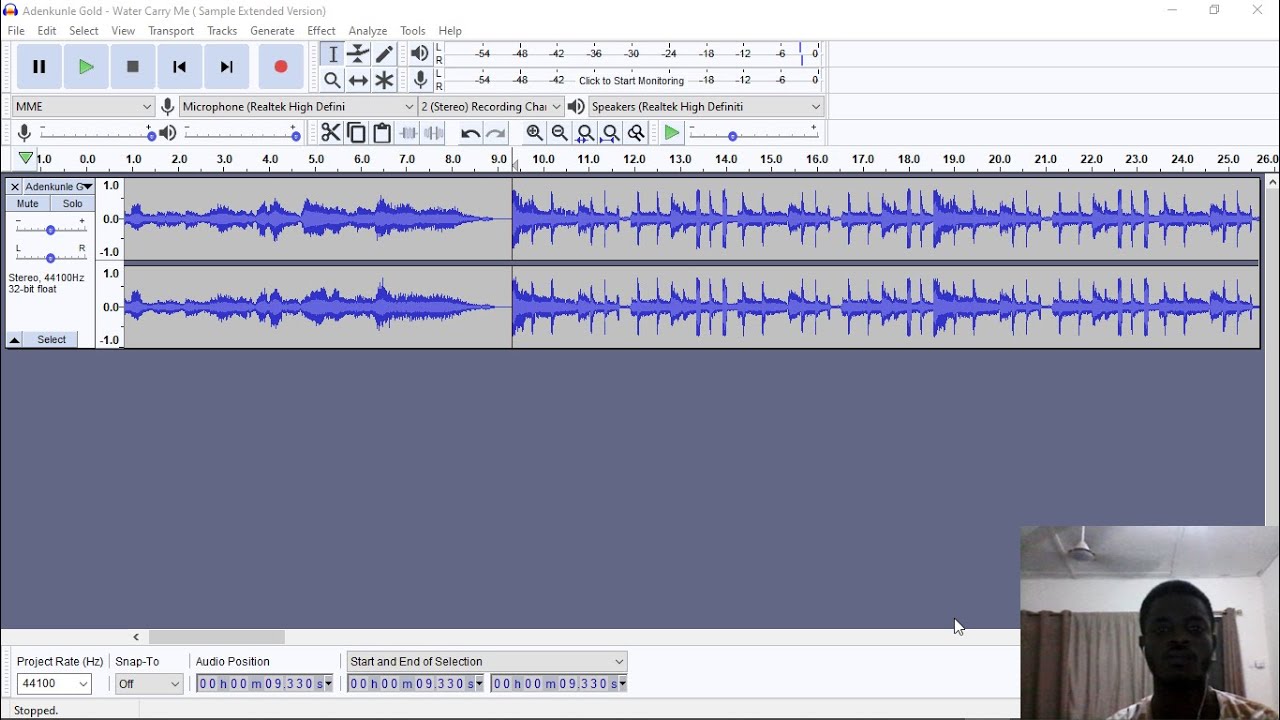Click the track Select button
Screen dimensions: 1280x720
click(52, 340)
